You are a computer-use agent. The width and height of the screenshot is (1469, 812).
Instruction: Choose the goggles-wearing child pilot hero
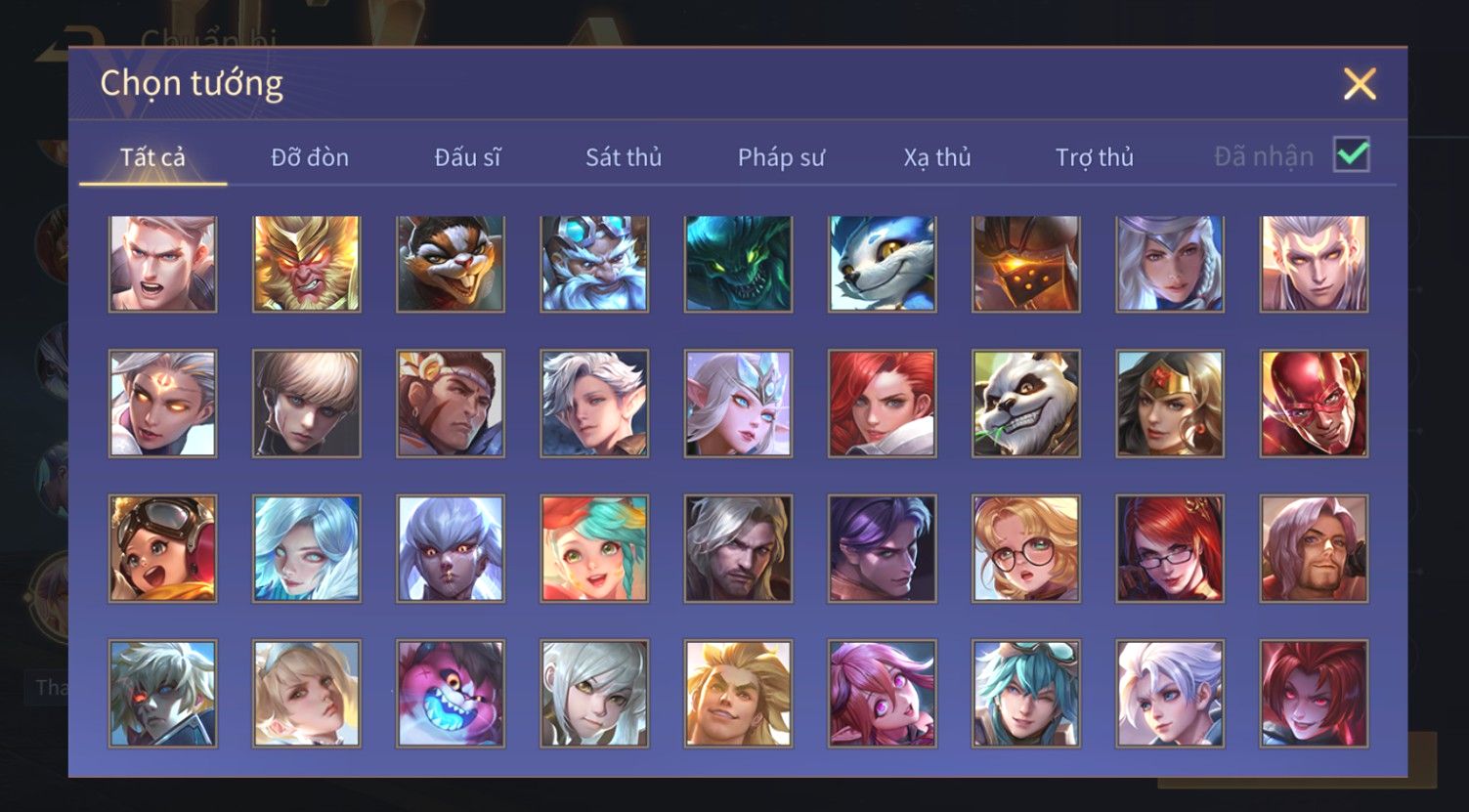coord(162,549)
